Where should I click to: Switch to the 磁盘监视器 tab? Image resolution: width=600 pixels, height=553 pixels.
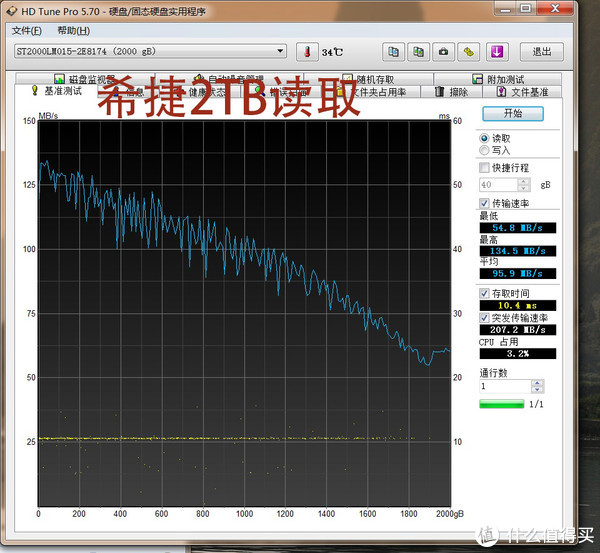pyautogui.click(x=85, y=79)
